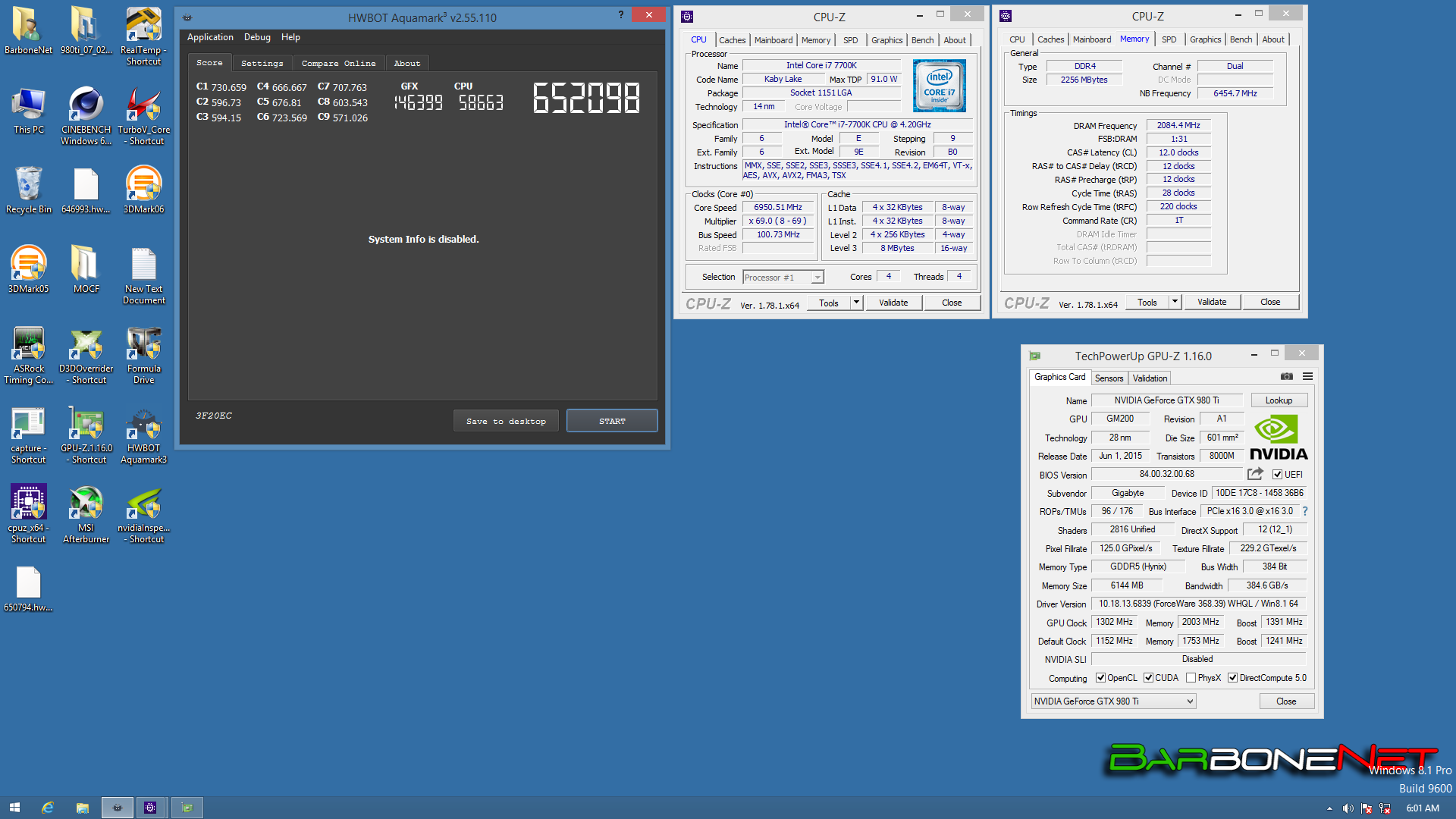Click the Tools button in left CPU-Z

(x=829, y=303)
